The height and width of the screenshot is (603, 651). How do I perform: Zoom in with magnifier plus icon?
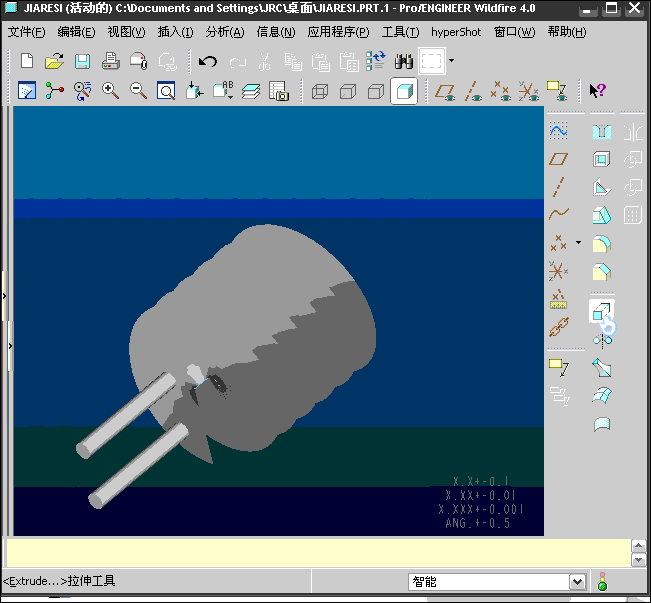pos(110,91)
